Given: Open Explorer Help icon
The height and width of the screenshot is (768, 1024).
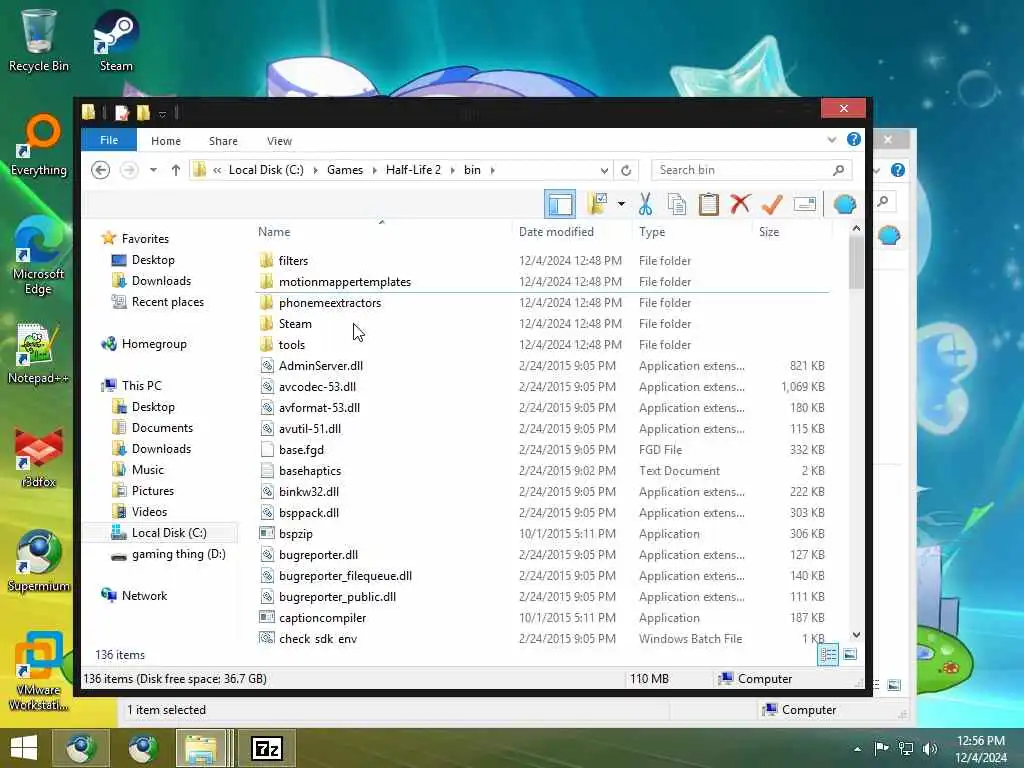Looking at the screenshot, I should click(x=854, y=140).
